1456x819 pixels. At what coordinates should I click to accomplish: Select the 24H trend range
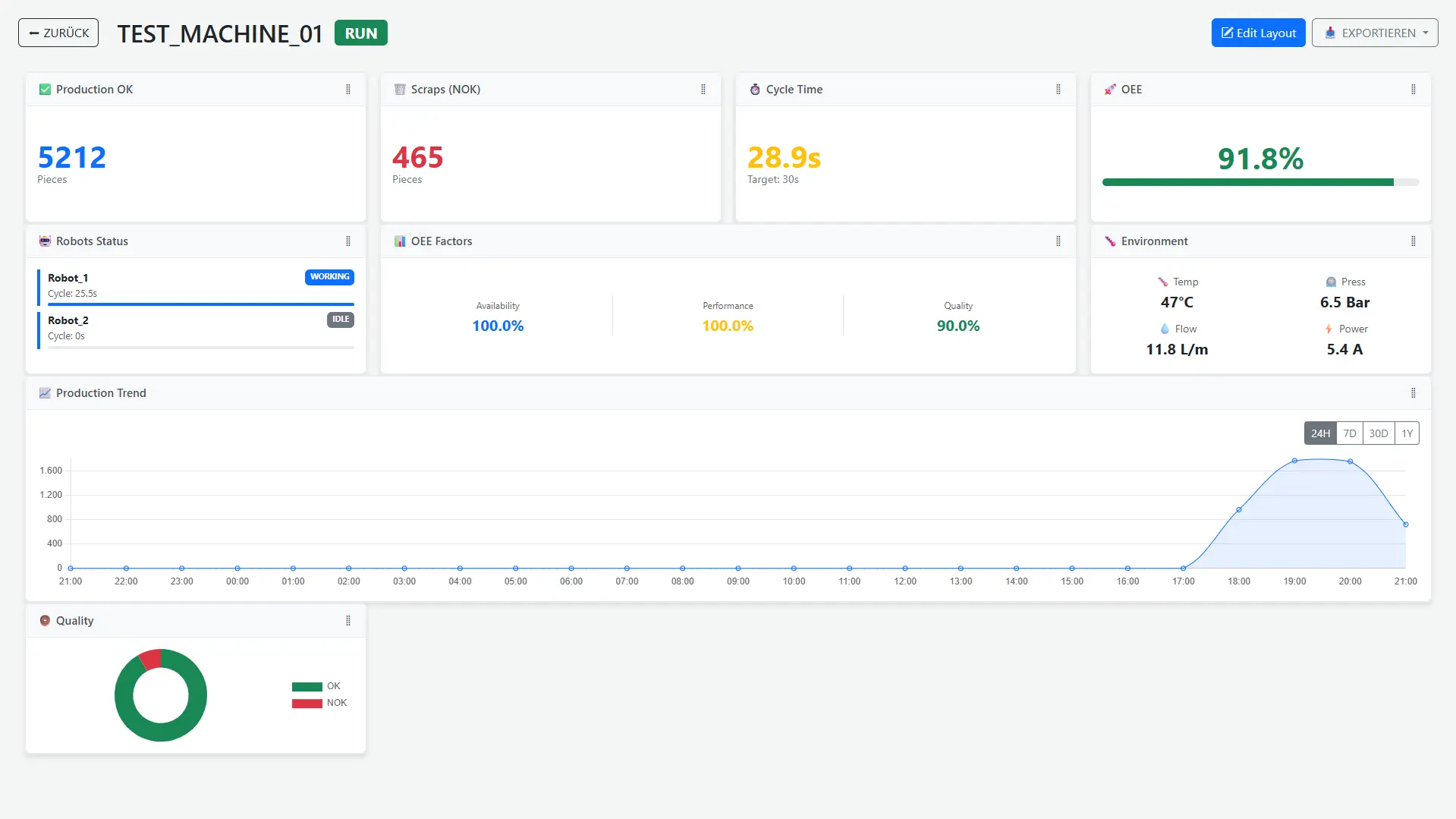pos(1320,433)
